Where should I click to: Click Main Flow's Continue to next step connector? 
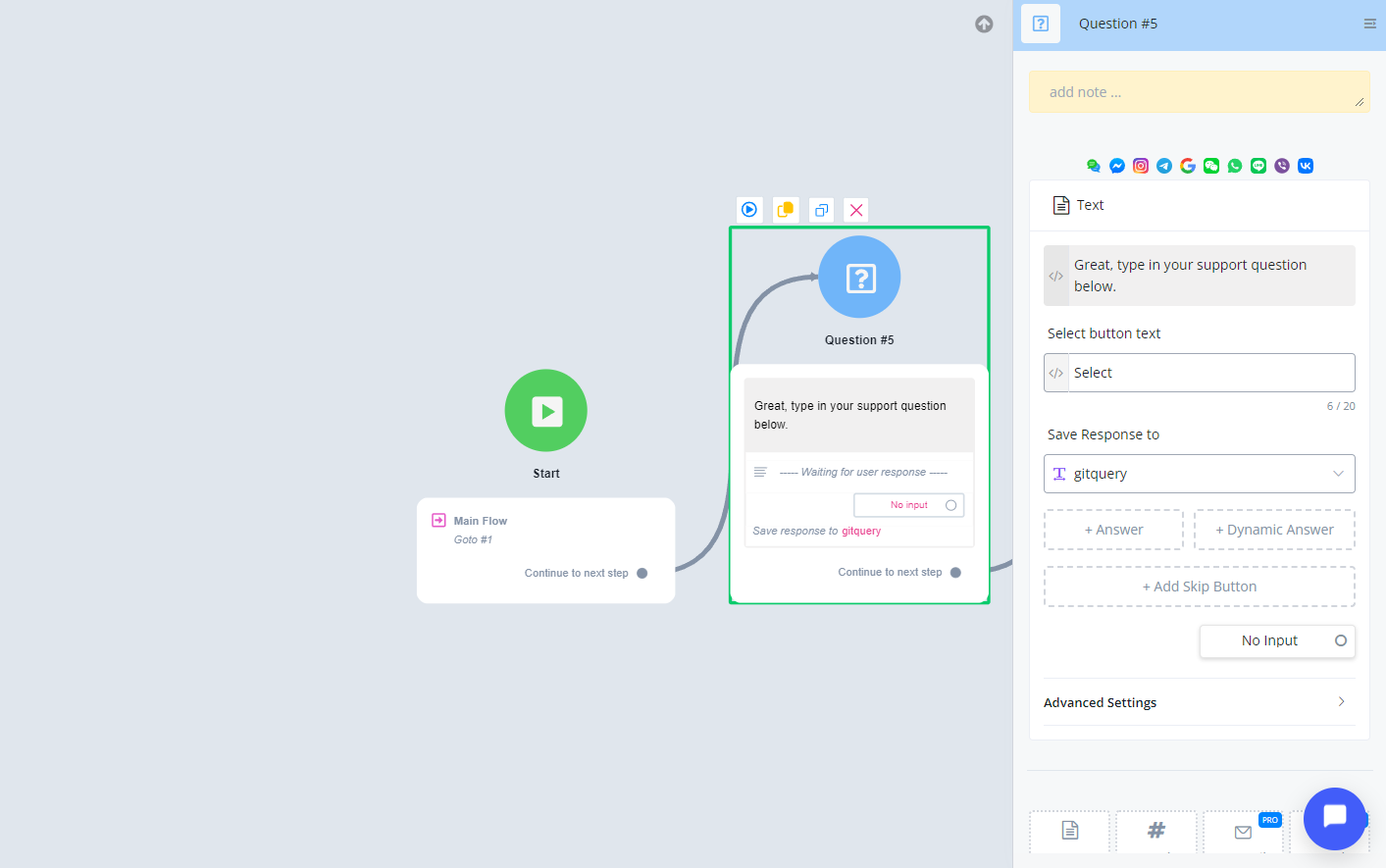pyautogui.click(x=642, y=574)
